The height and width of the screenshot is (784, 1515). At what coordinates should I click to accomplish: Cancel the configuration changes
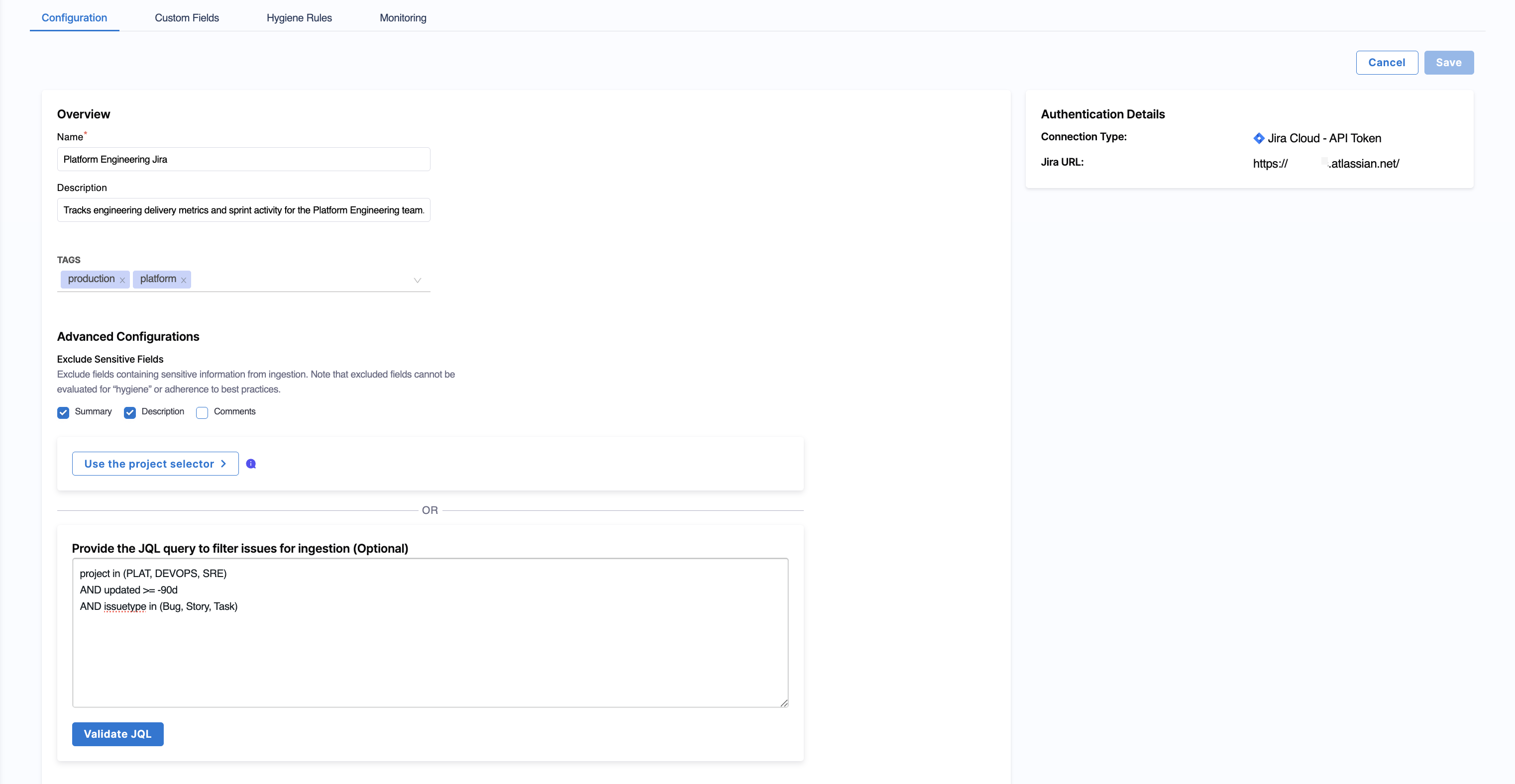click(x=1387, y=62)
